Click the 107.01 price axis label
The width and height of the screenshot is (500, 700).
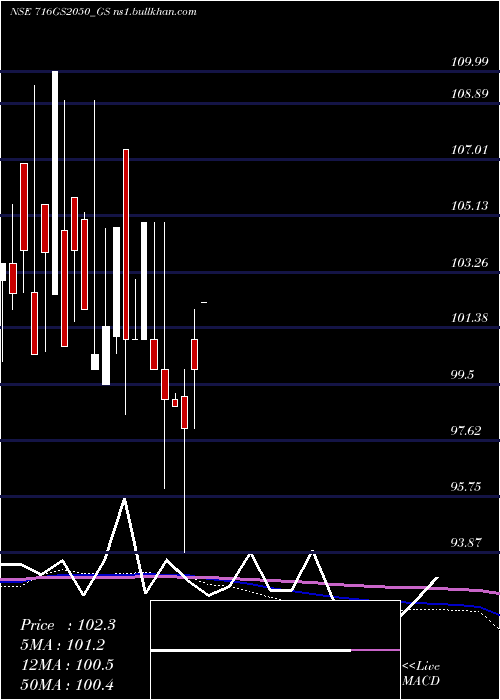point(469,150)
